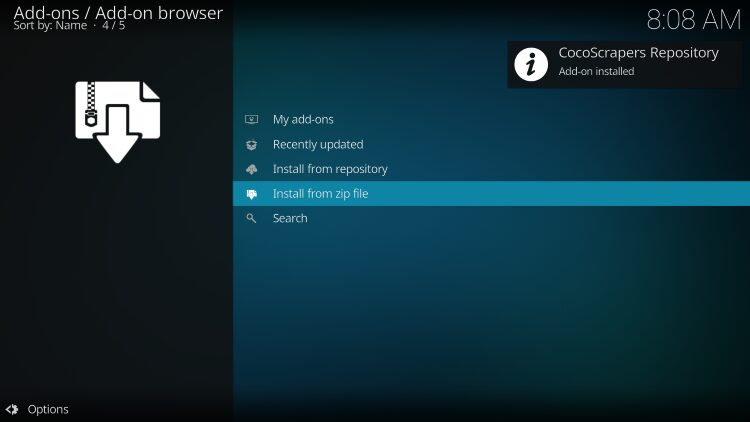Click the Options gear icon
750x422 pixels.
tap(12, 409)
